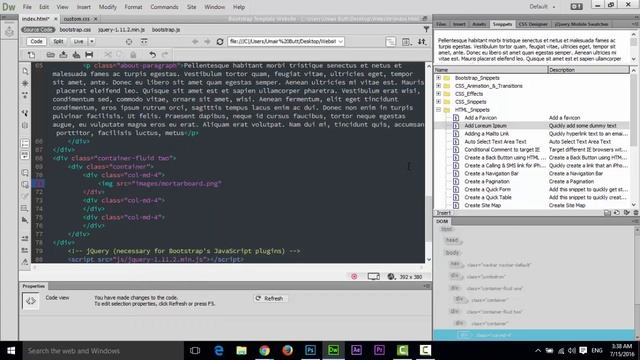Open File Management up-down arrows icon
This screenshot has height=360, width=640.
point(422,42)
